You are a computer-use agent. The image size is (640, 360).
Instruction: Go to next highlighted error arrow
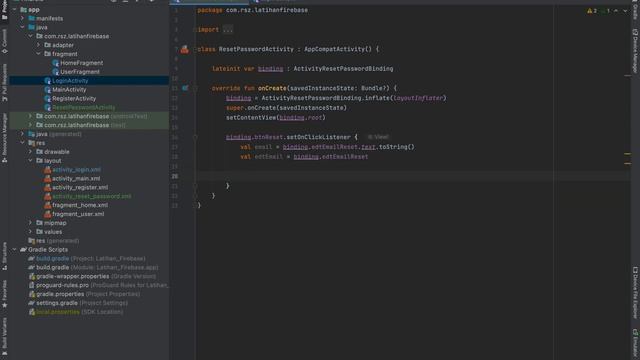click(x=625, y=11)
